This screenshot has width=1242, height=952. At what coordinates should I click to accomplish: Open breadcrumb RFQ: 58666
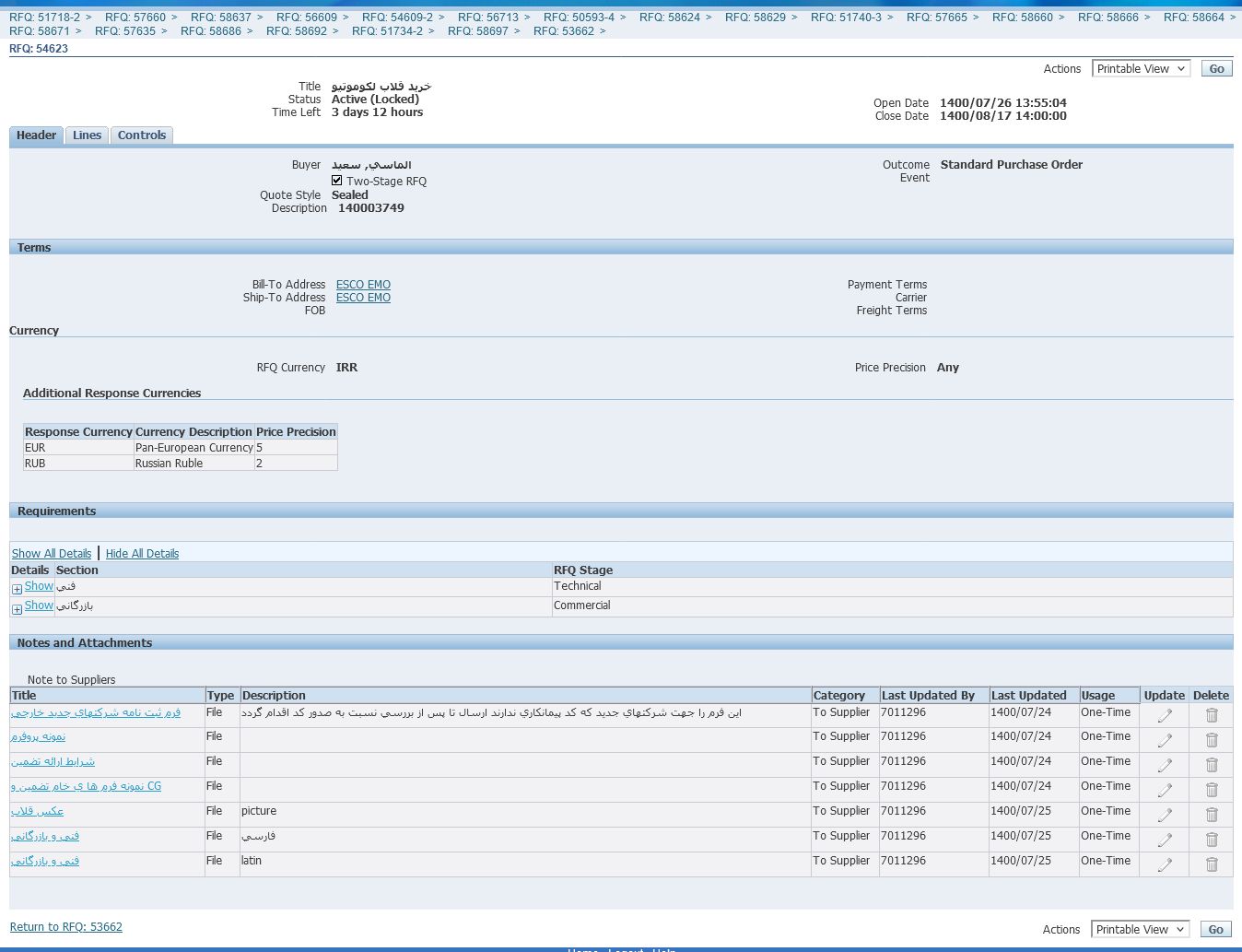tap(1108, 18)
